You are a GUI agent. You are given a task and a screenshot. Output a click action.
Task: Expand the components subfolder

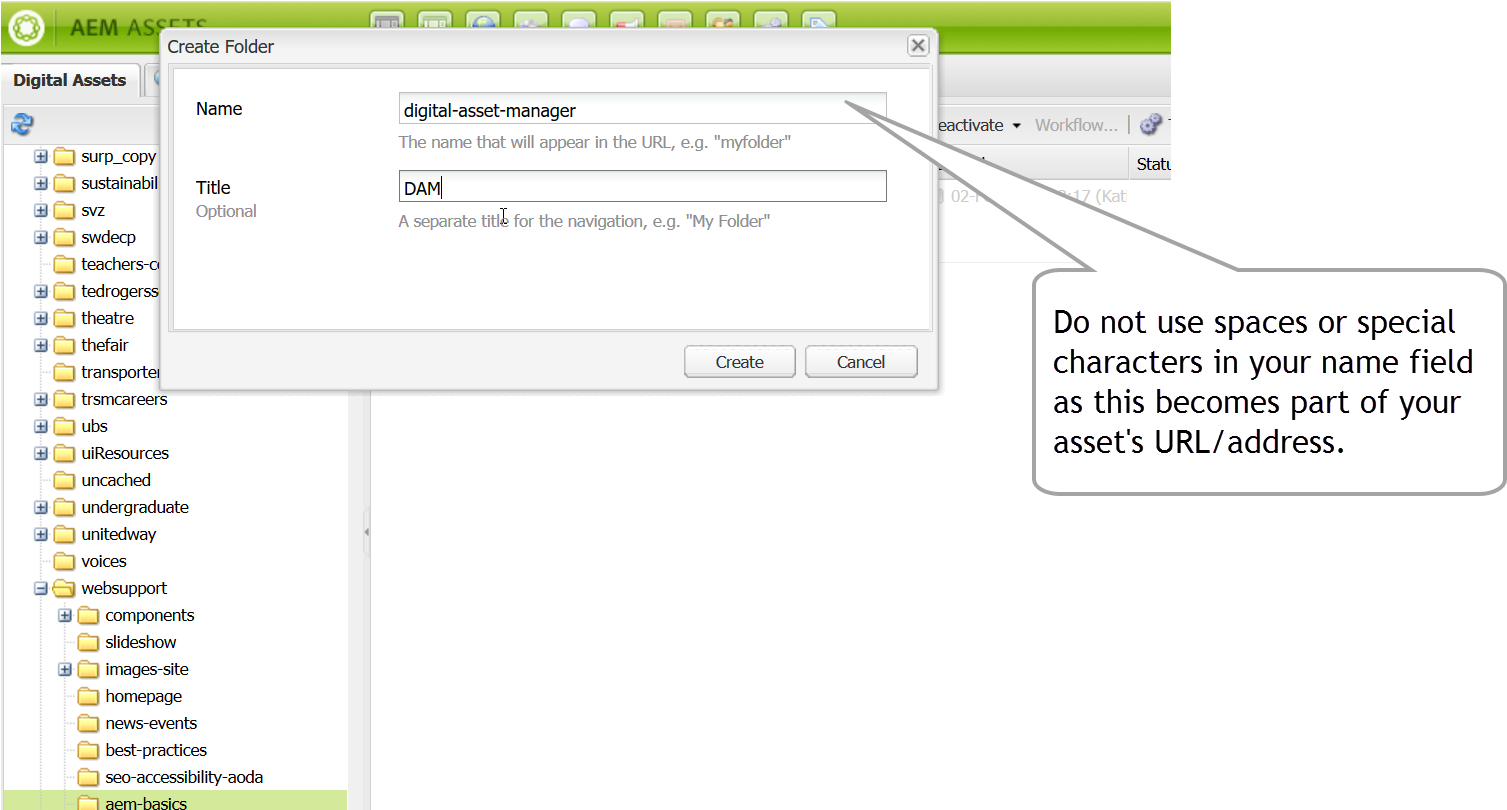pos(65,615)
